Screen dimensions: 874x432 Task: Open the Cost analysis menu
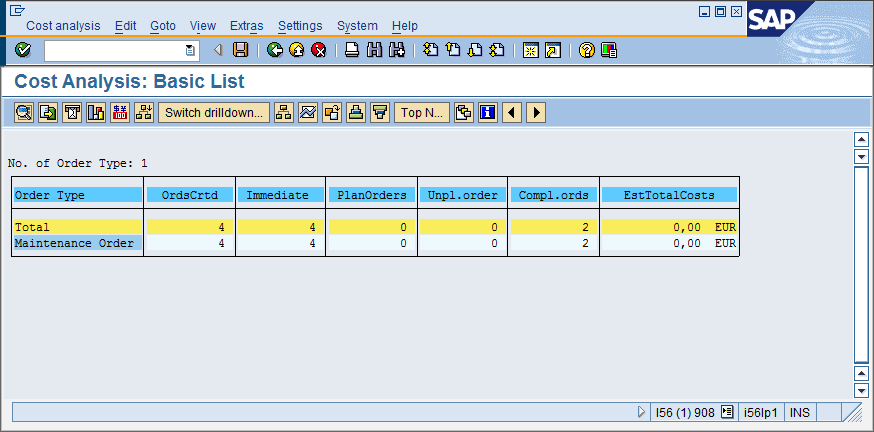coord(64,26)
